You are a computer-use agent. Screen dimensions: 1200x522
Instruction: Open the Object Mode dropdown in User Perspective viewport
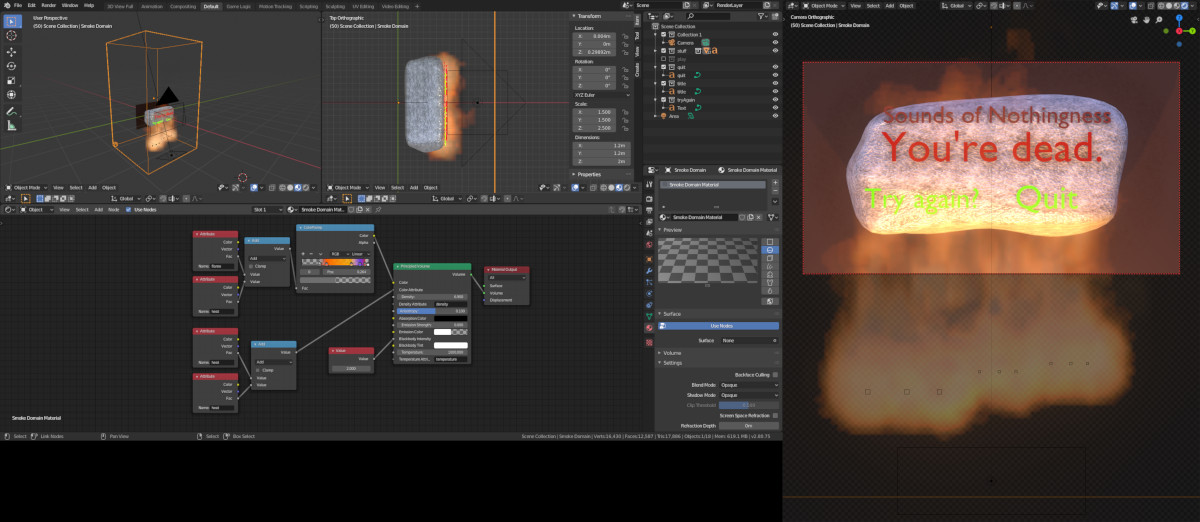pyautogui.click(x=25, y=187)
